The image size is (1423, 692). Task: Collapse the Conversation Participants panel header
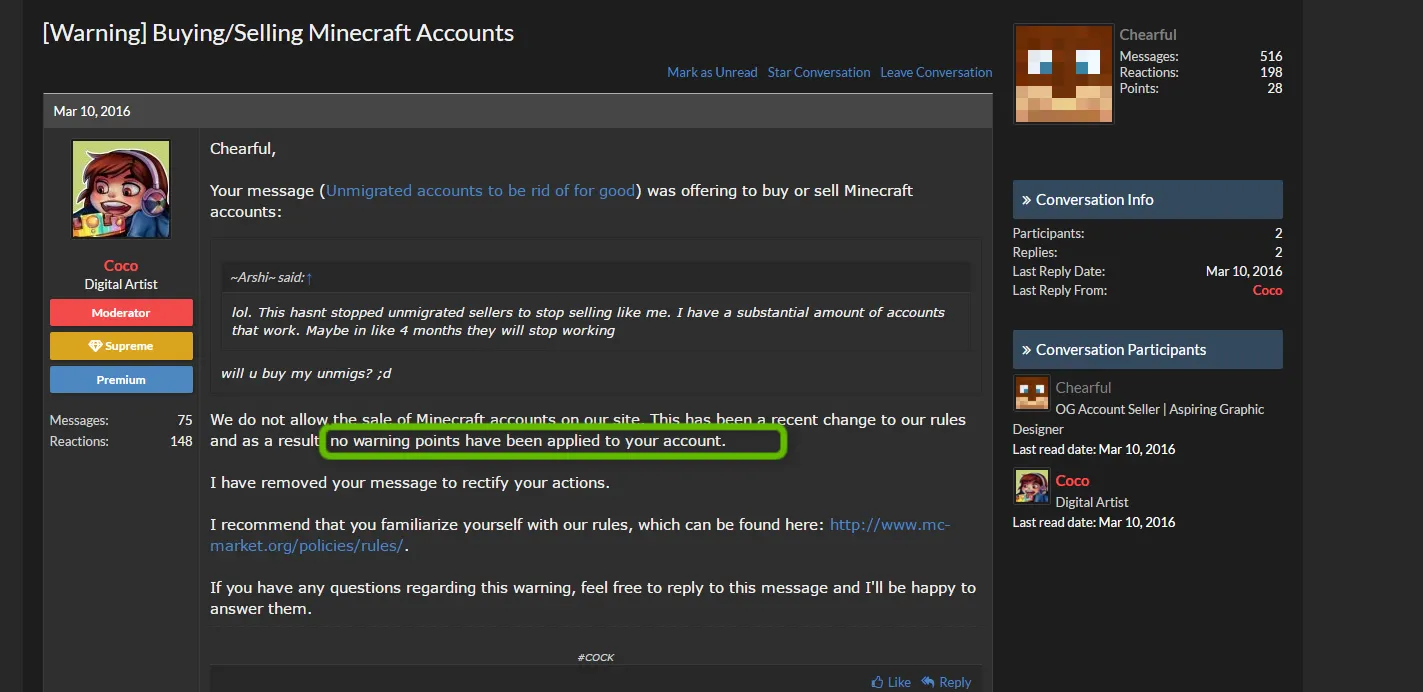[1147, 349]
